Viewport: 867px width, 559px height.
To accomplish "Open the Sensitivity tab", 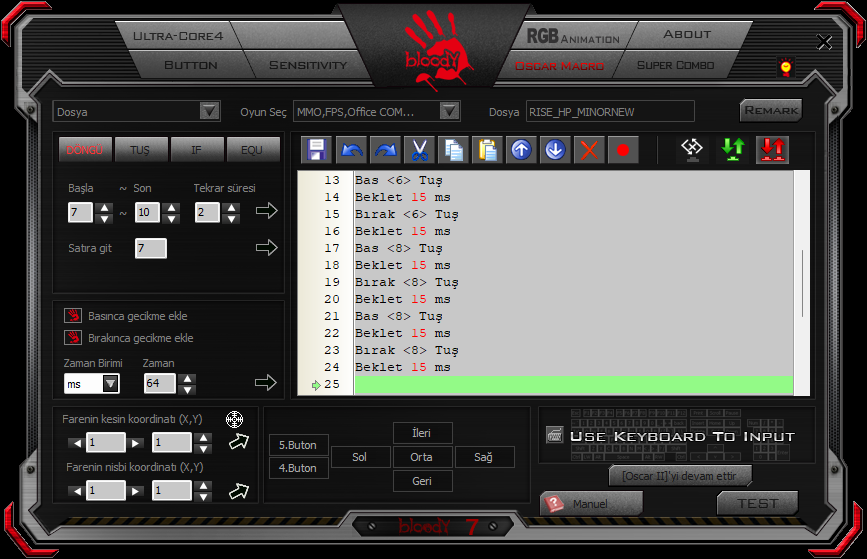I will point(308,65).
